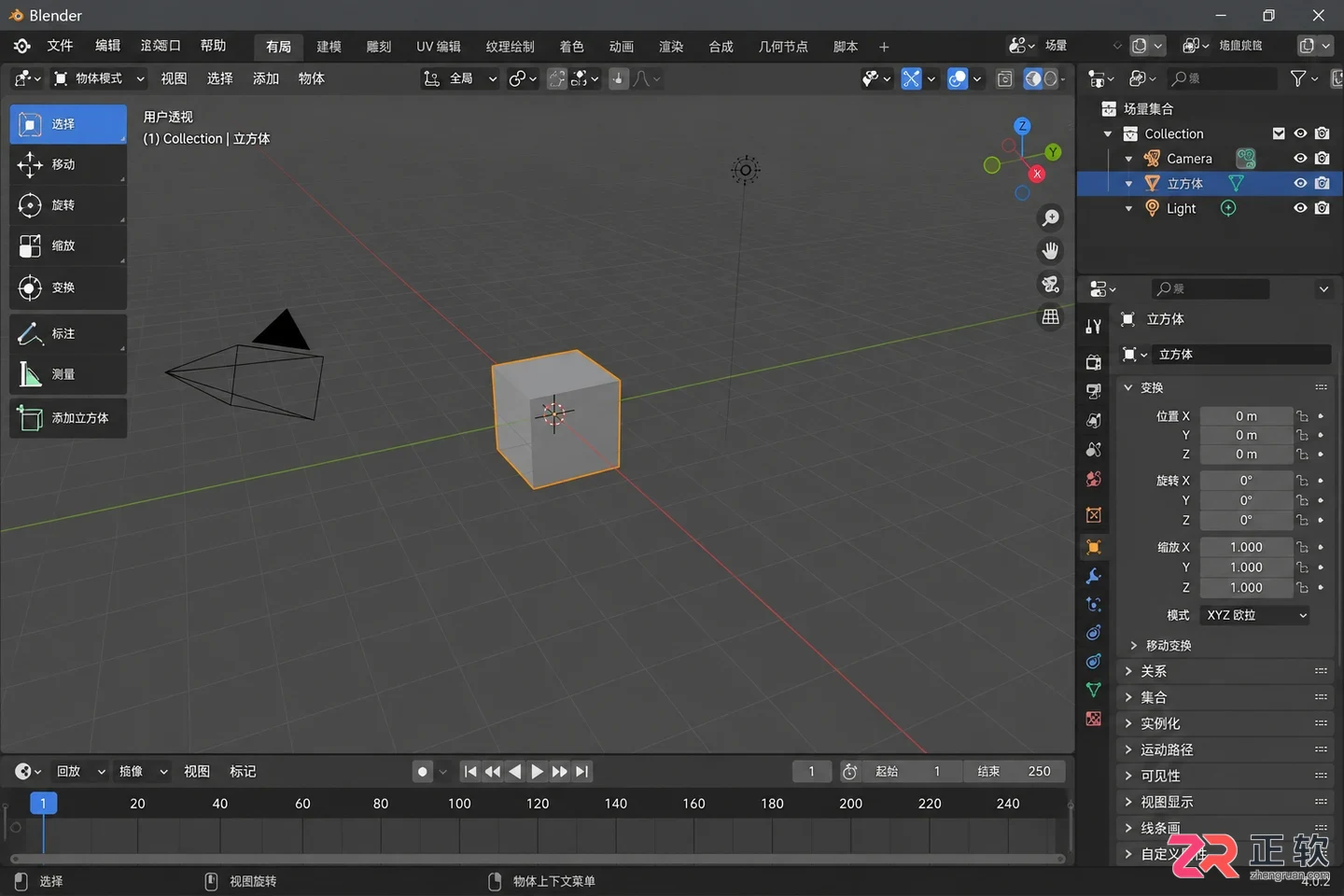1344x896 pixels.
Task: Click the play animation button
Action: [538, 772]
